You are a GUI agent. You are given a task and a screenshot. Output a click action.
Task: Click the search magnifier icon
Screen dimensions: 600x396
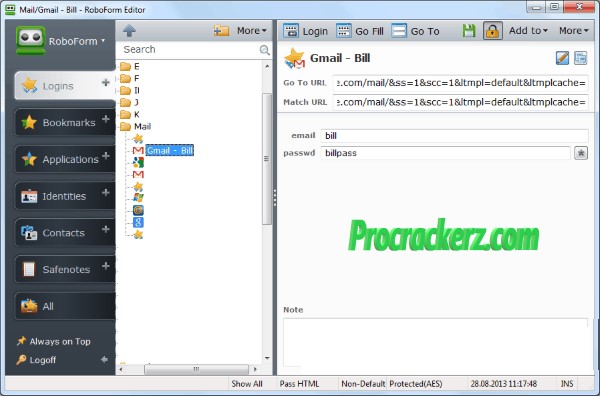pos(264,50)
